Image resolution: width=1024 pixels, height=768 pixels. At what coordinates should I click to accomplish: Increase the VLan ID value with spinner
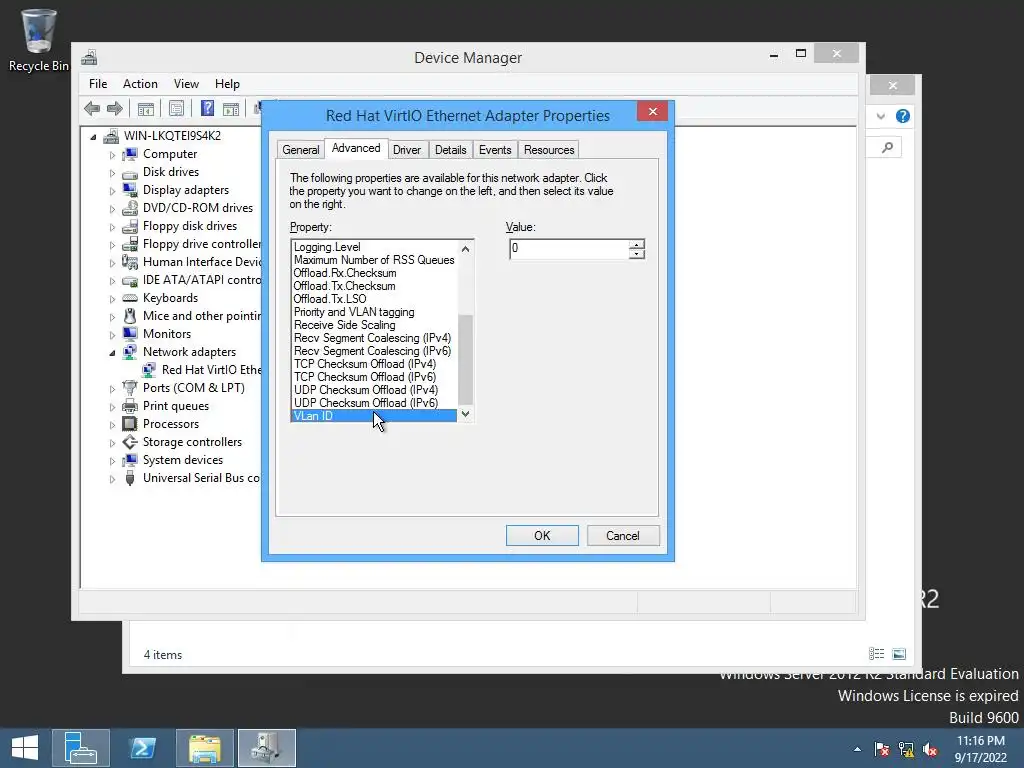(637, 244)
